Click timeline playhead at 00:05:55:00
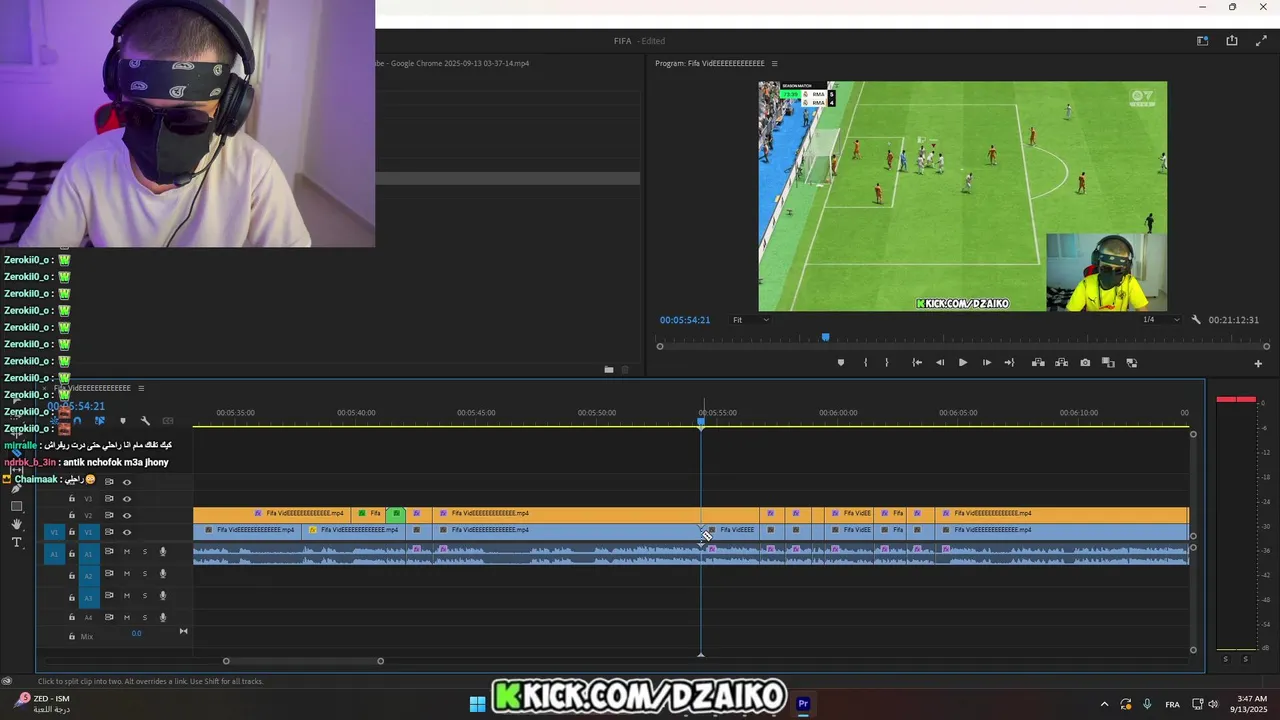Image resolution: width=1280 pixels, height=720 pixels. (701, 422)
